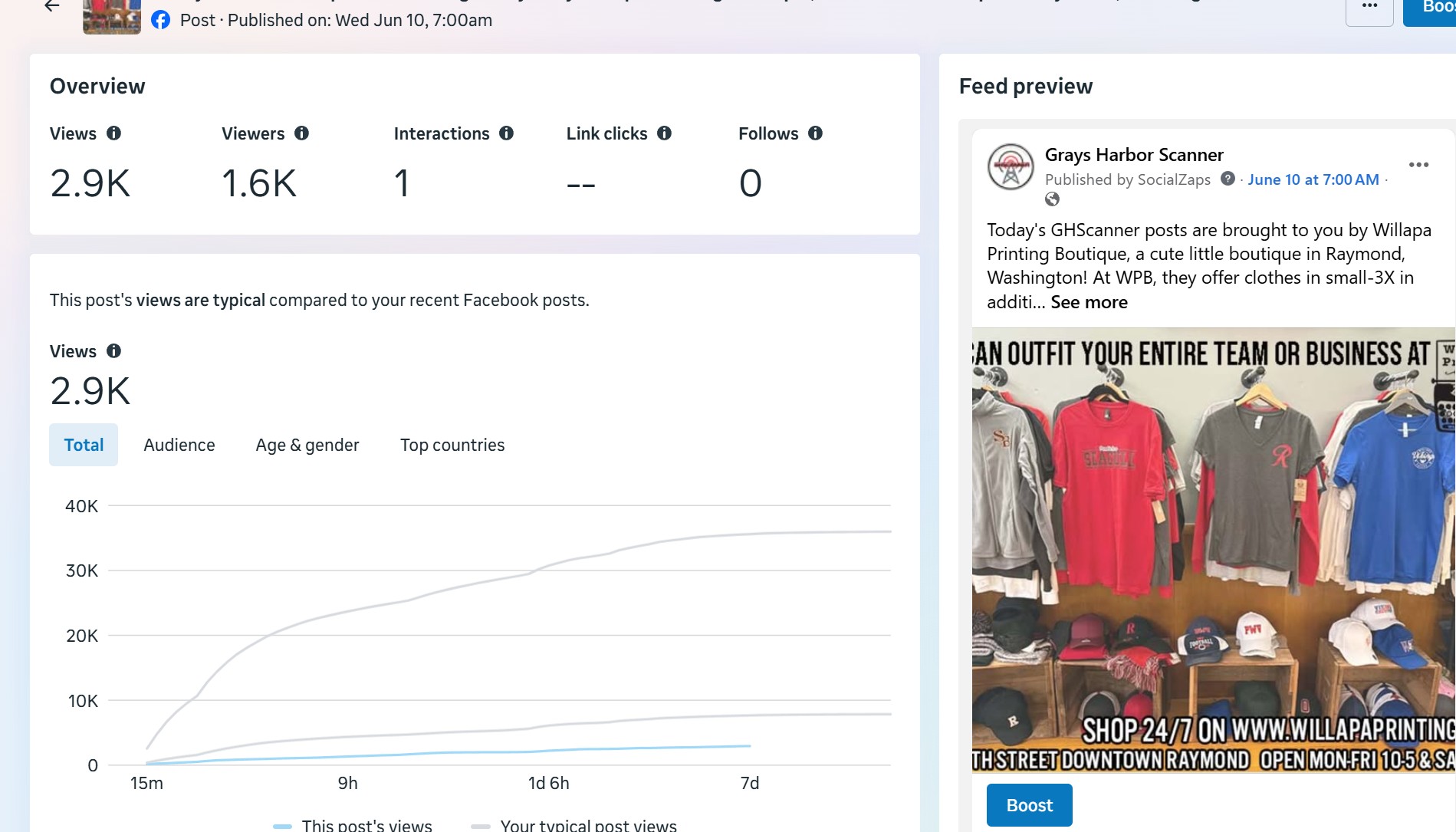Click the info icon beside Interactions
Screen dimensions: 1456x832
coord(507,133)
